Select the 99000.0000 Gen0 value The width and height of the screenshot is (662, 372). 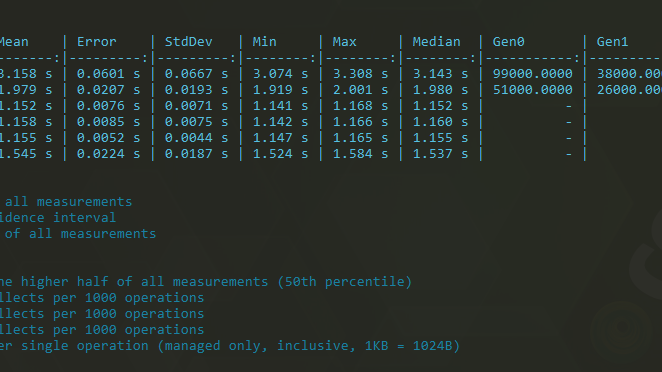532,74
